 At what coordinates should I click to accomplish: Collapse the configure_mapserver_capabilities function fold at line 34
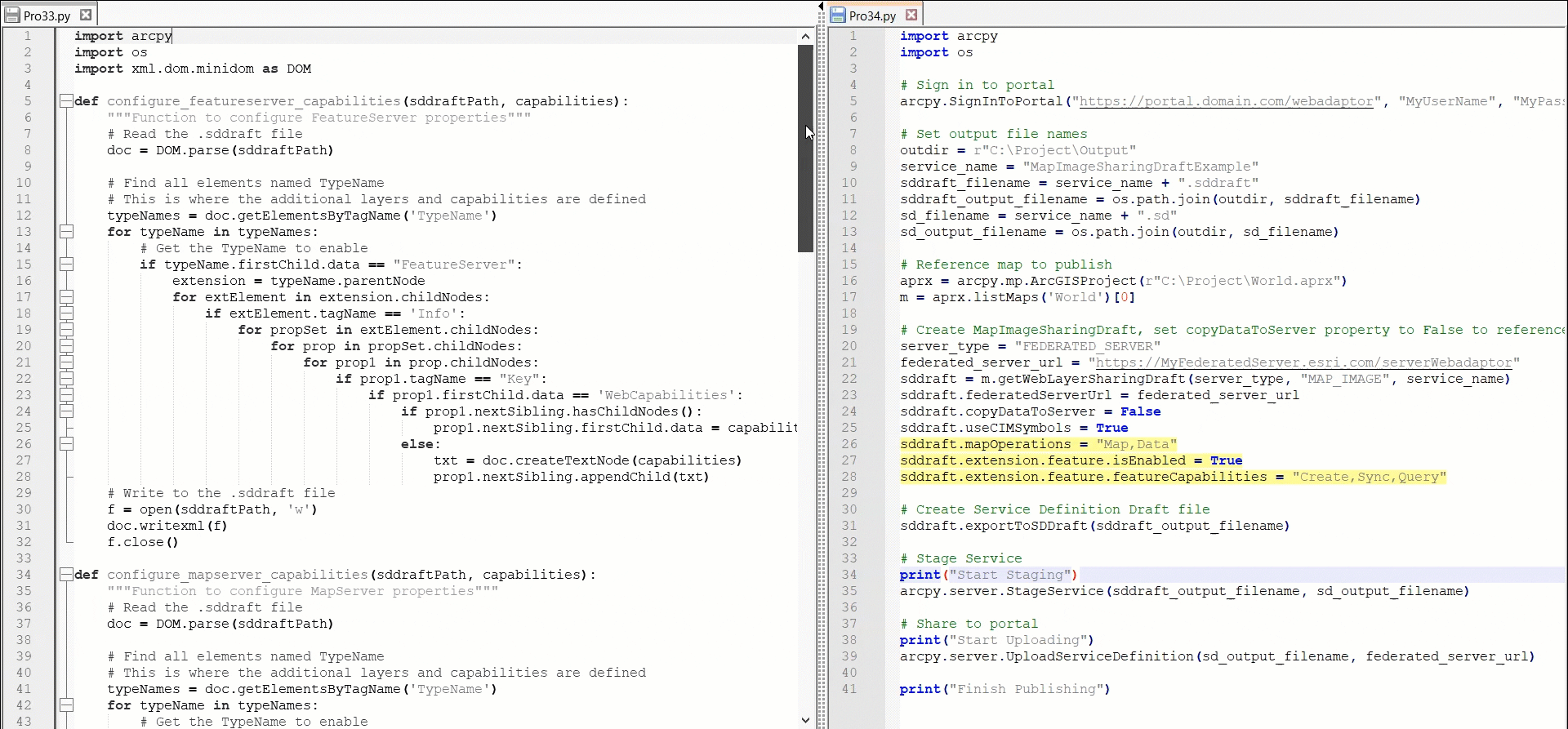click(x=66, y=575)
